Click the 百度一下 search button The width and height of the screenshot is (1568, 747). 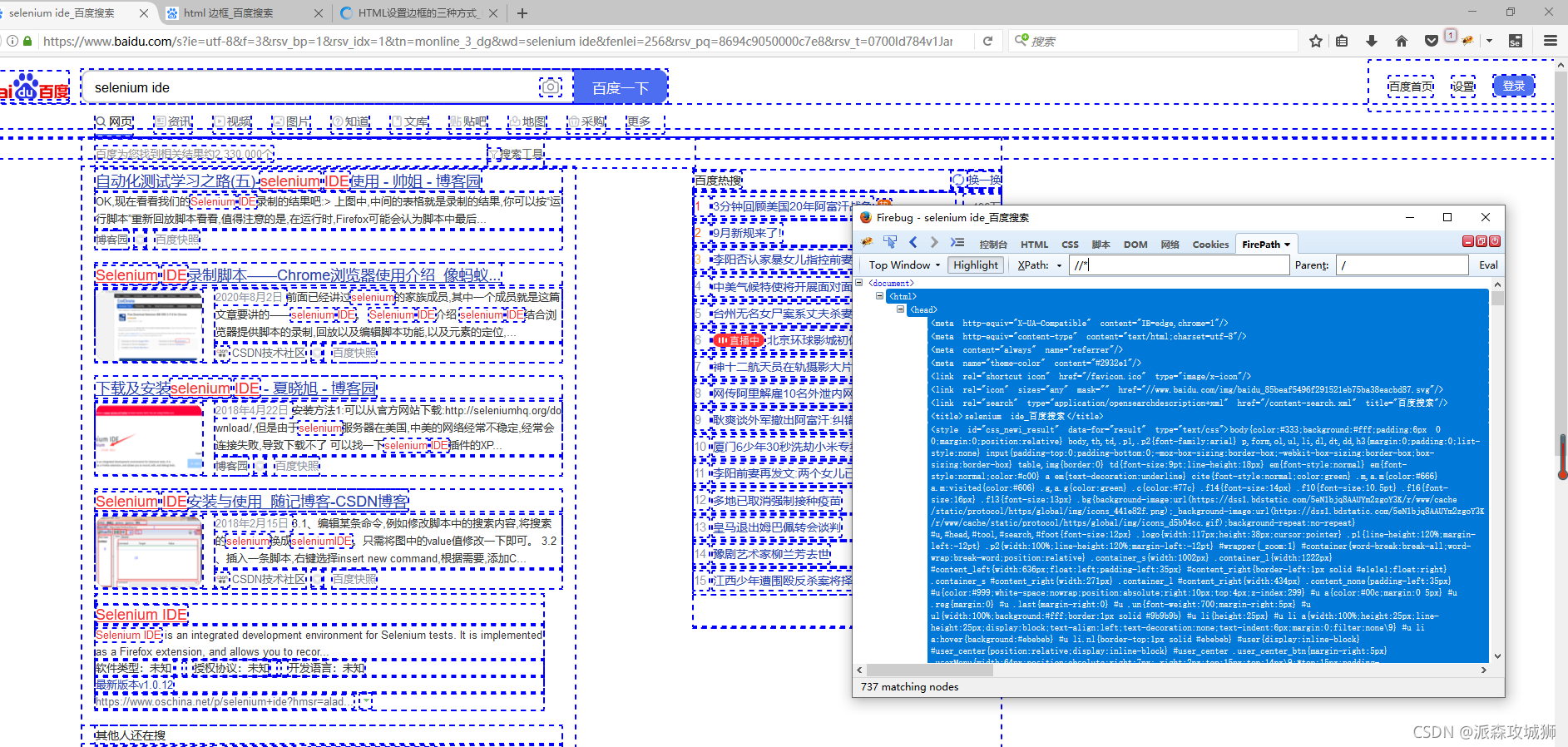point(621,87)
